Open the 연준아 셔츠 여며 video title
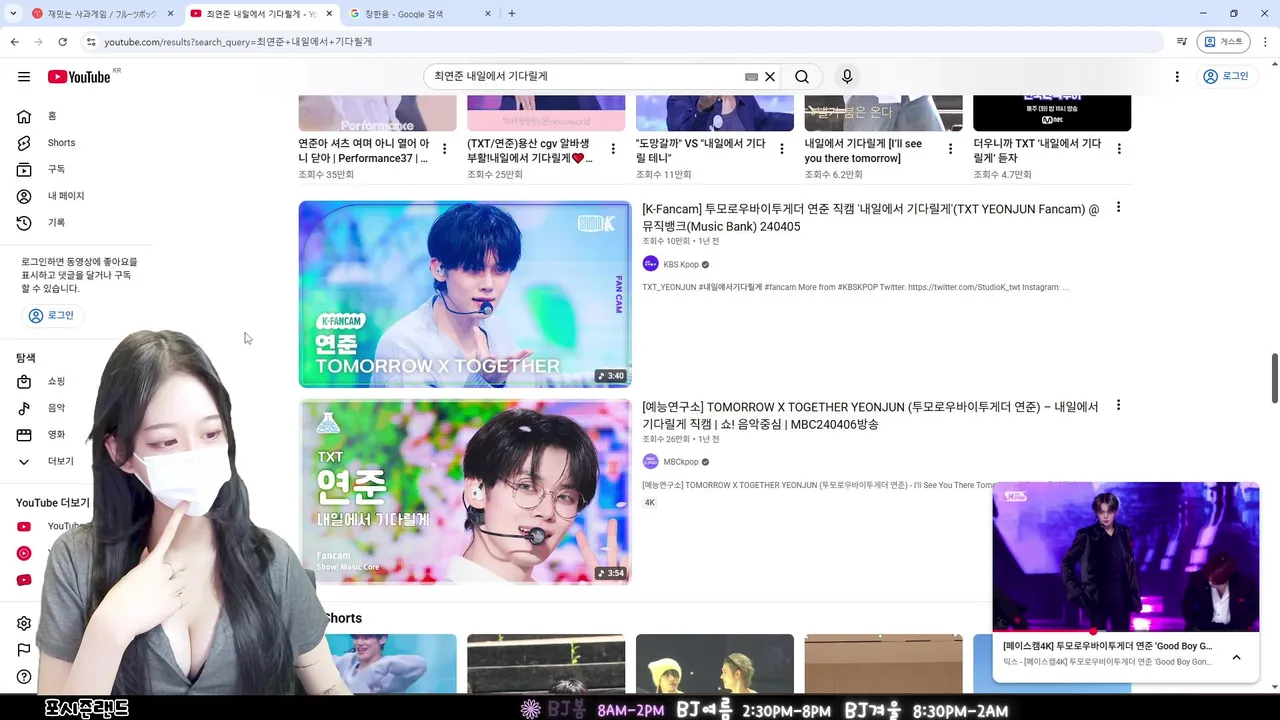1280x720 pixels. [364, 150]
